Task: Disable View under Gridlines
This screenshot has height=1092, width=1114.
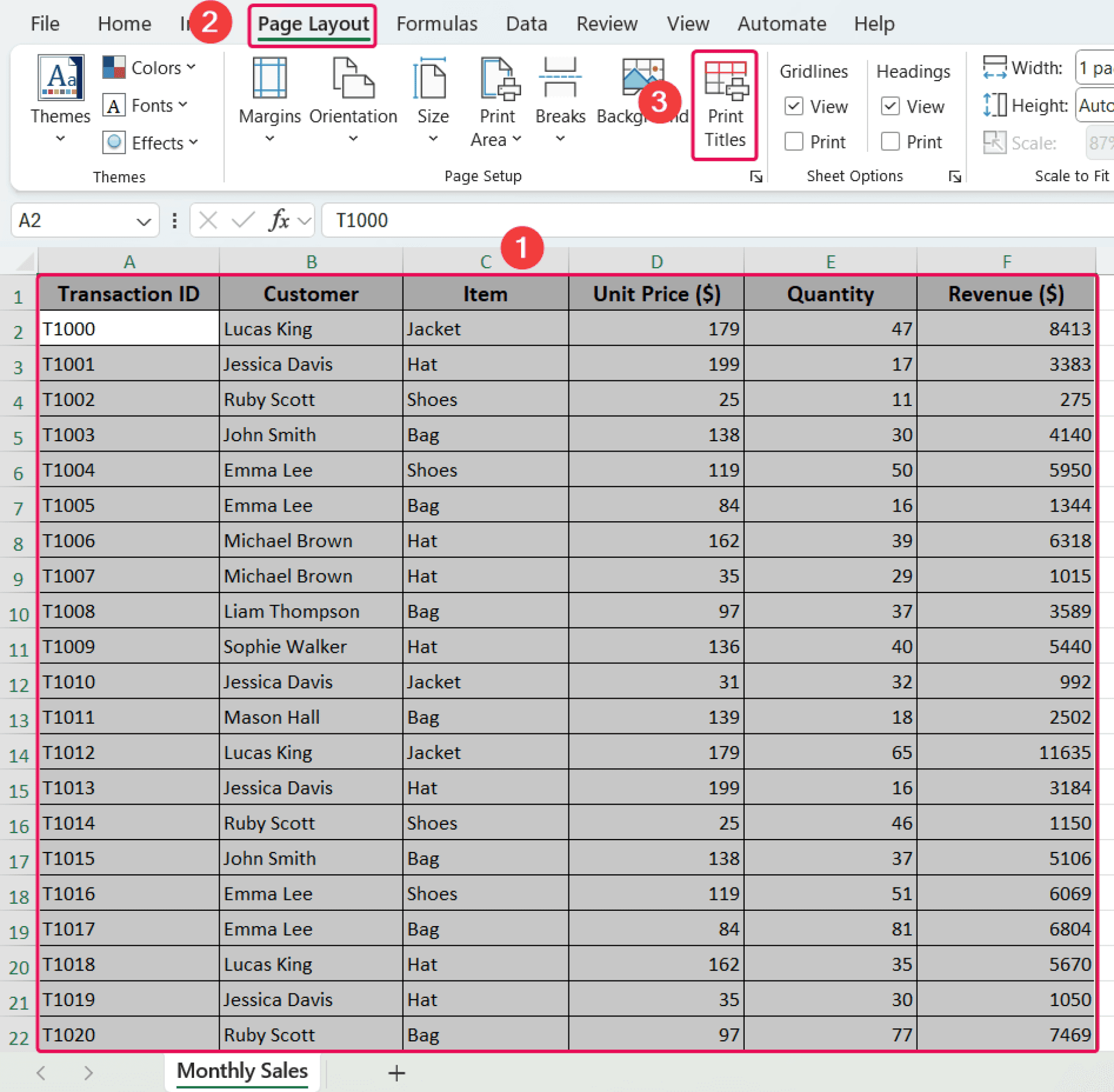Action: pyautogui.click(x=795, y=106)
